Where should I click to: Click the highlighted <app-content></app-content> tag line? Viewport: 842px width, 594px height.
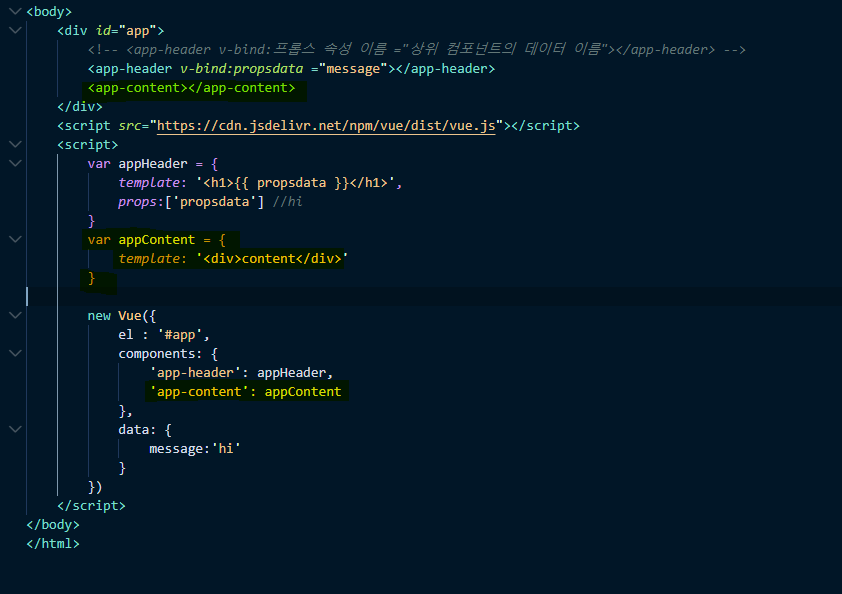pos(192,88)
